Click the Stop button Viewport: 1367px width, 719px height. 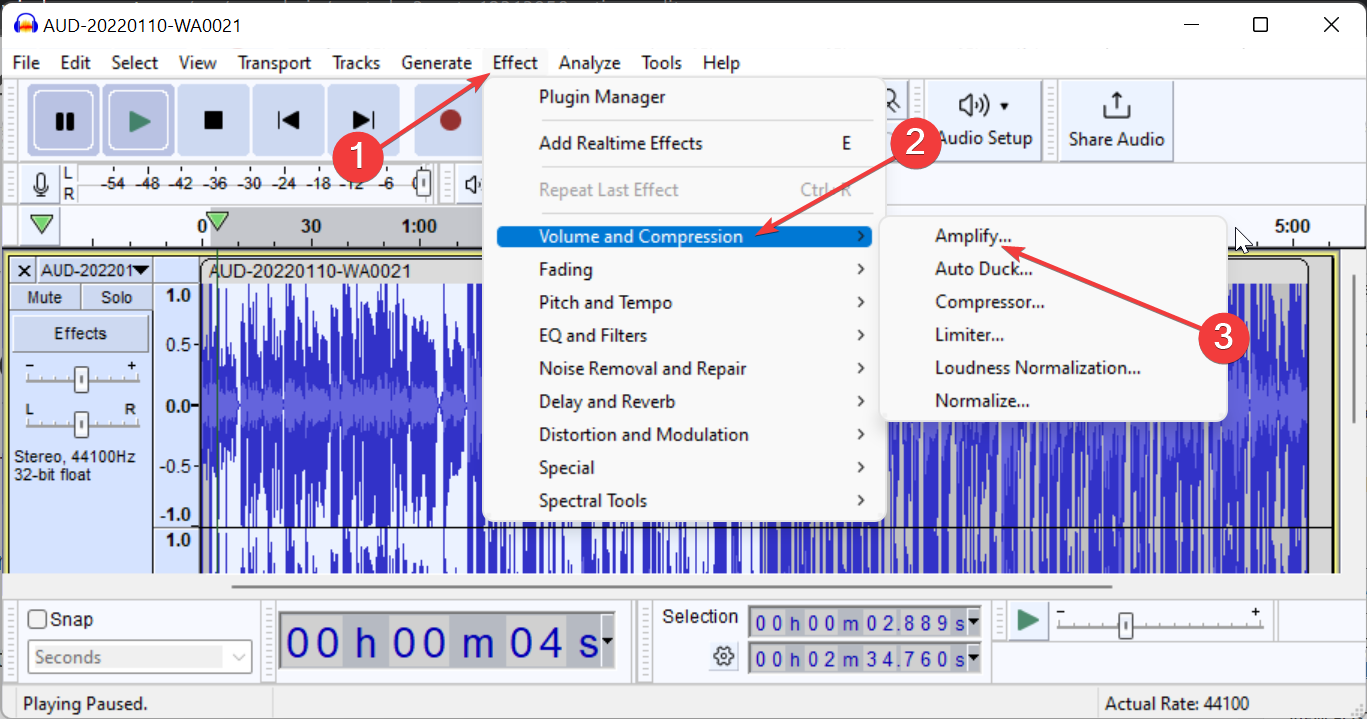[213, 120]
